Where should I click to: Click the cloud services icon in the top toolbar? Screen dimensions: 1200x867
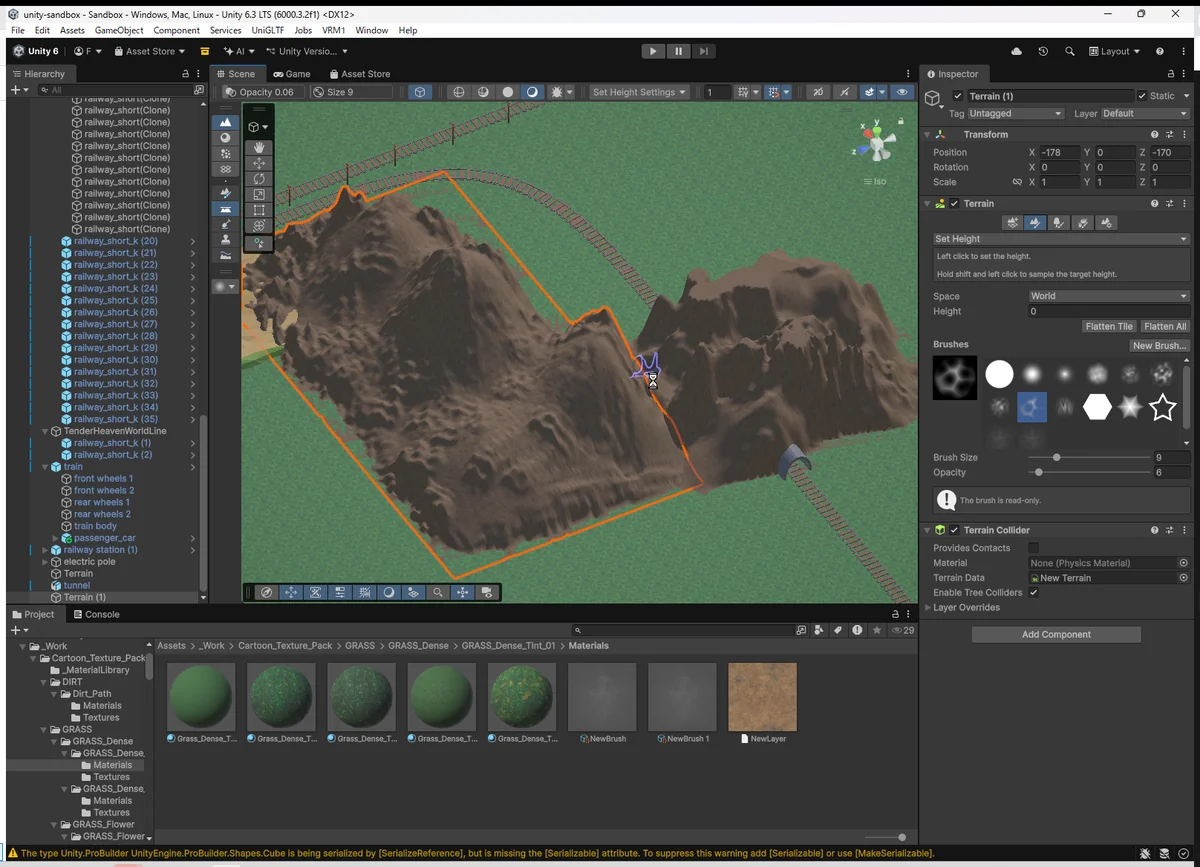coord(1017,51)
